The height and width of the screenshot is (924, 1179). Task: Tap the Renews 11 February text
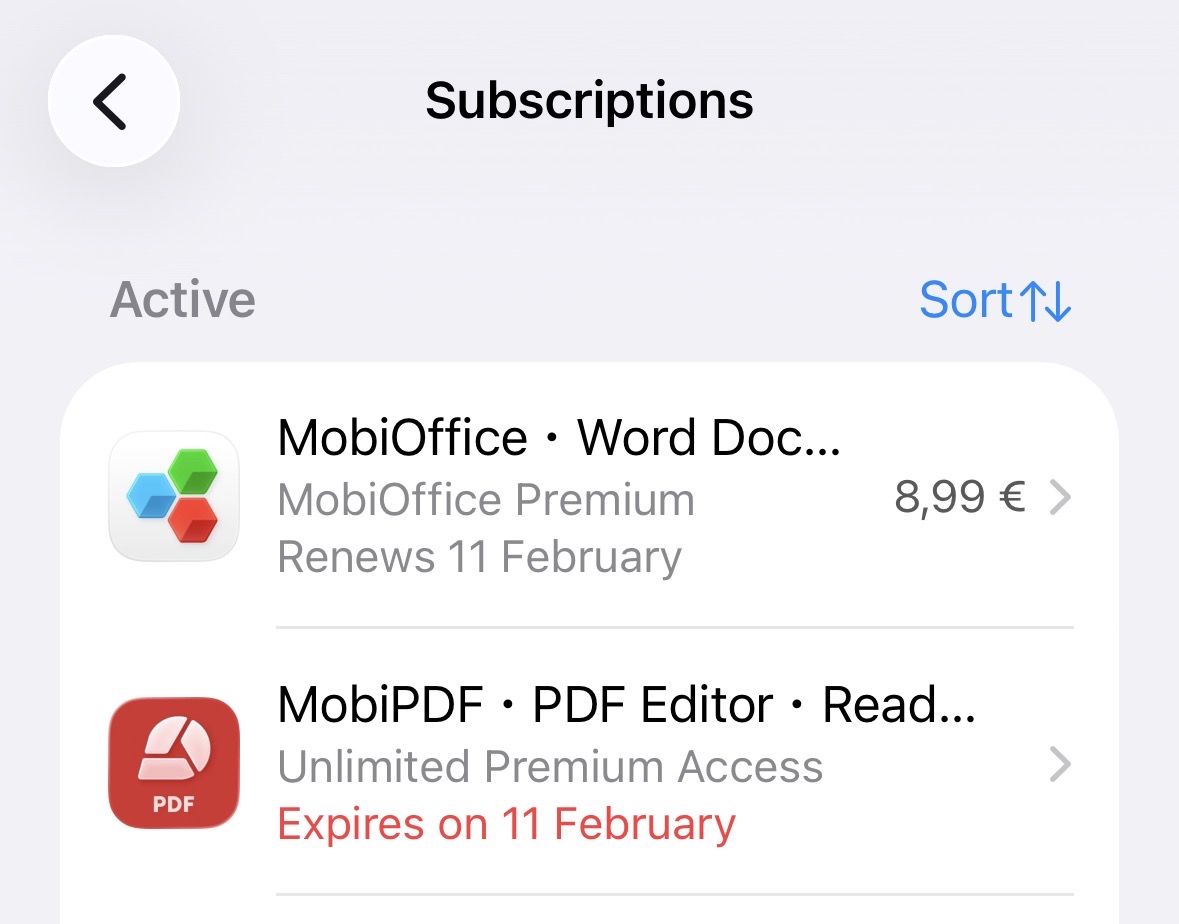(x=479, y=557)
